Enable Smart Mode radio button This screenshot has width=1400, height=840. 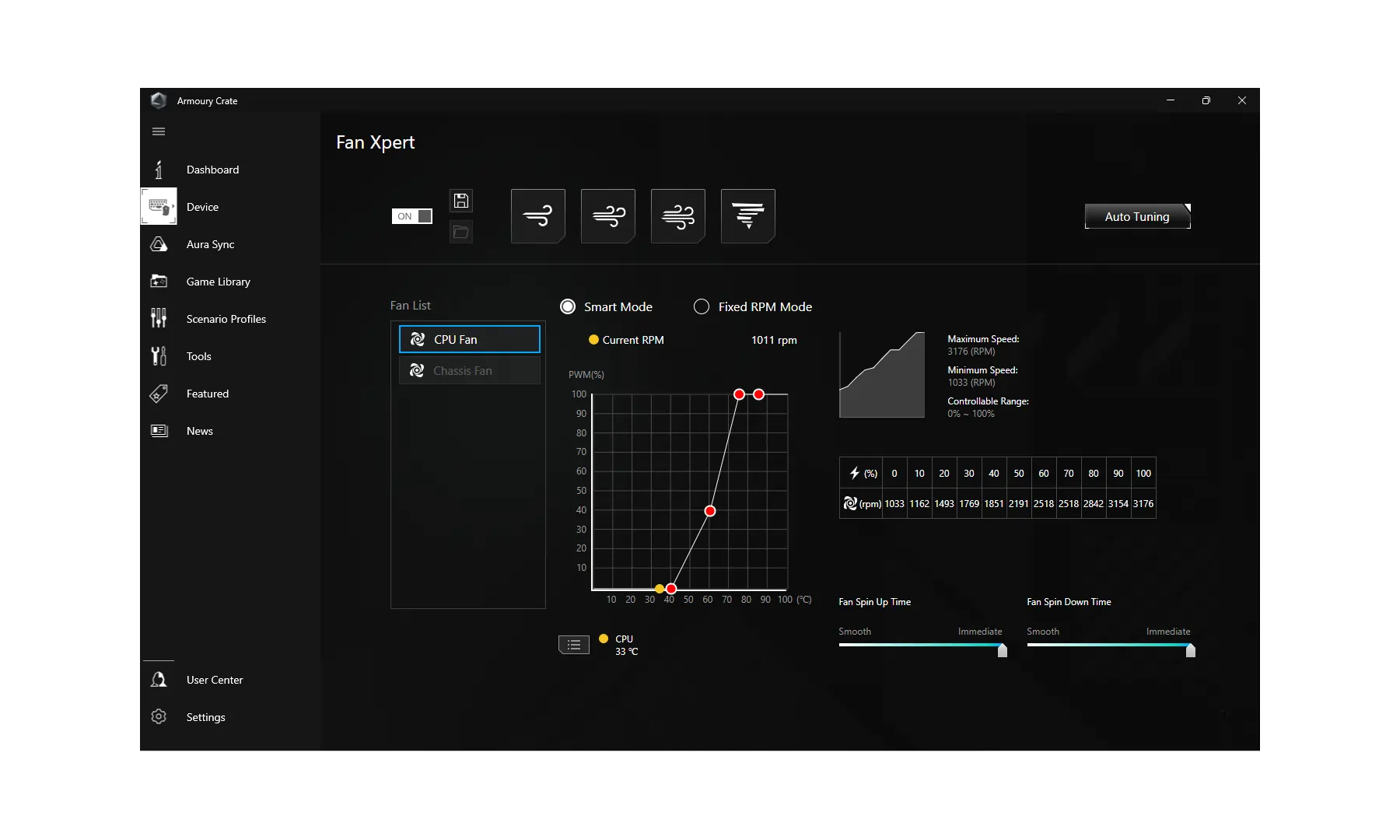pos(568,306)
